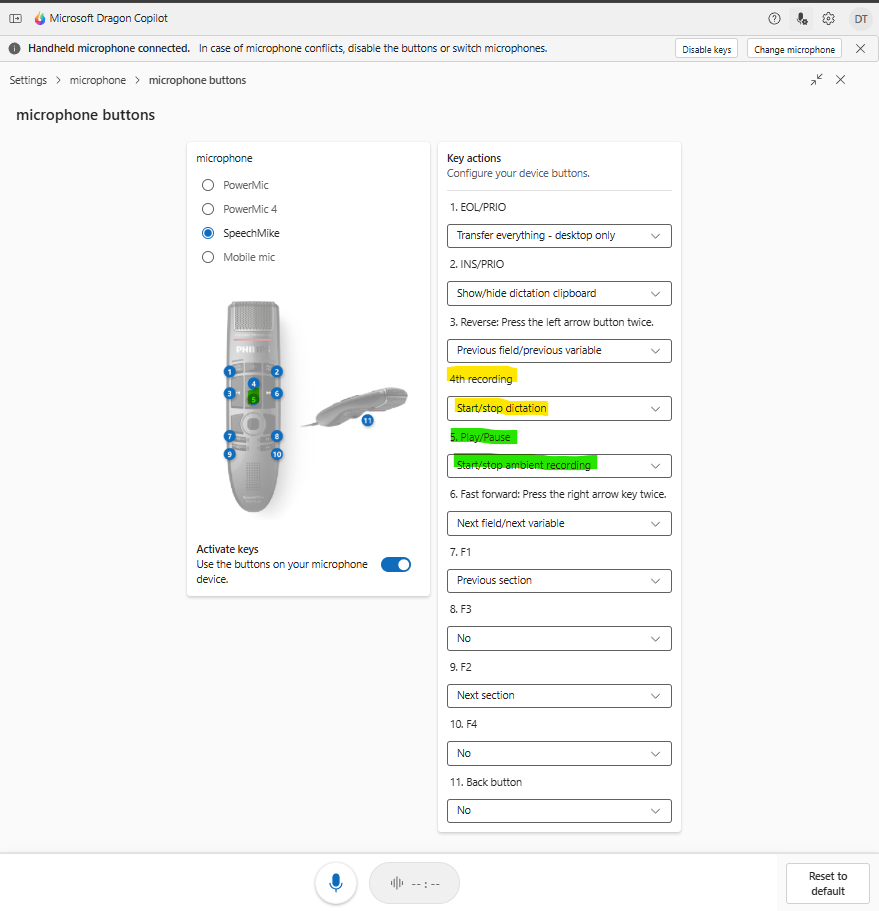
Task: Open the F4 dropdown set to No
Action: [559, 754]
